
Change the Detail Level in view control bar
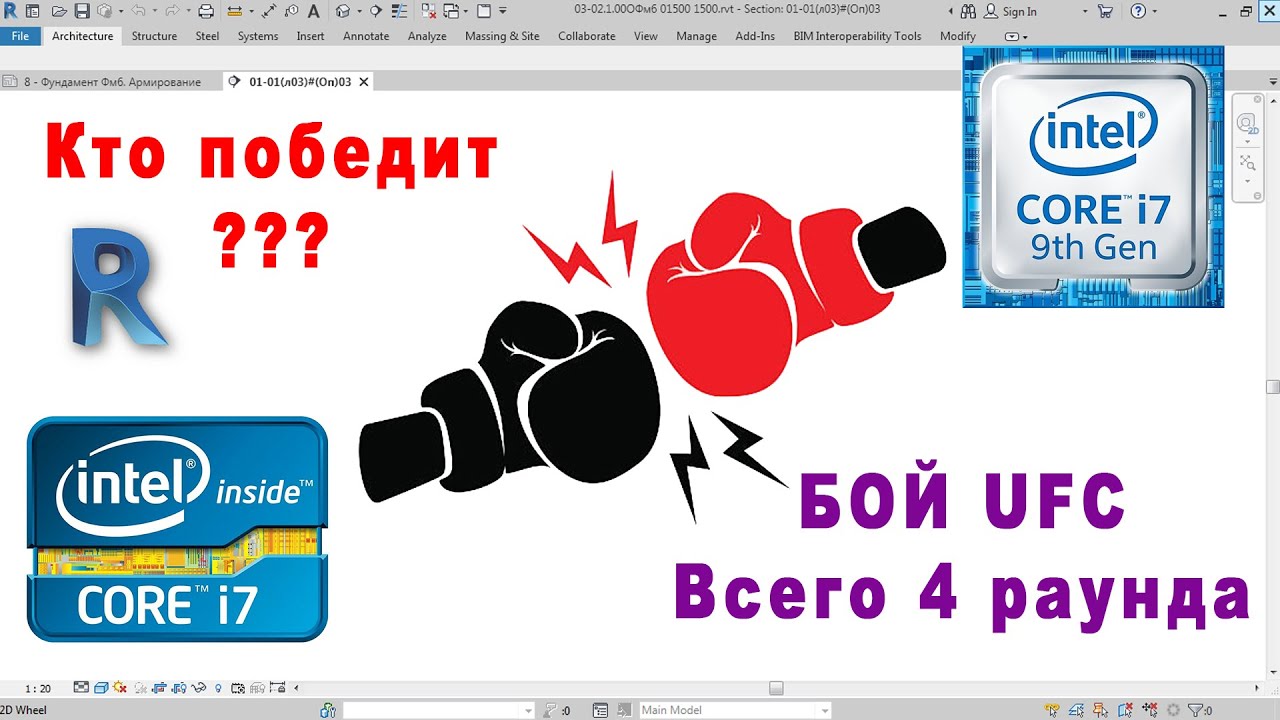(x=81, y=688)
